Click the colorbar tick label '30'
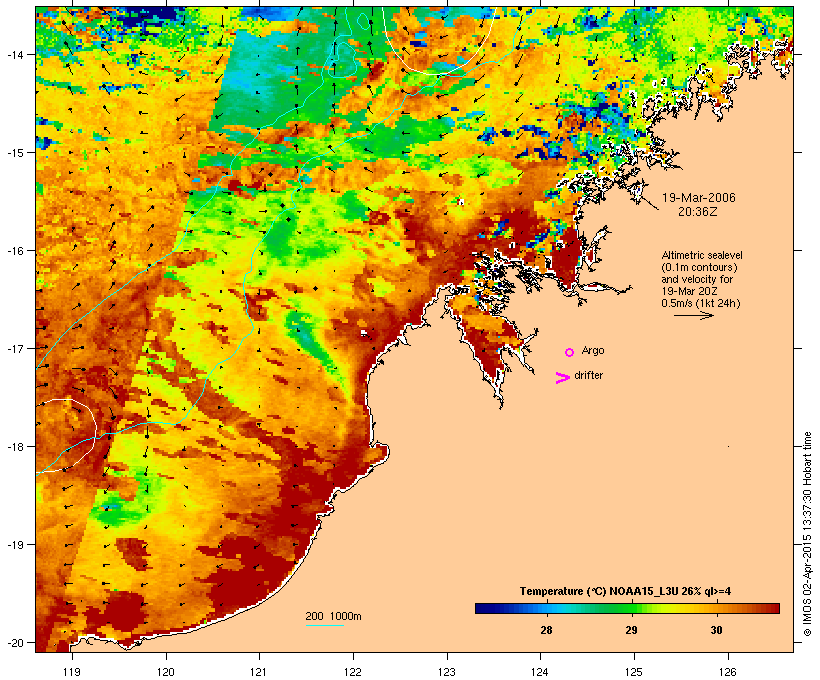This screenshot has height=680, width=820. (716, 630)
